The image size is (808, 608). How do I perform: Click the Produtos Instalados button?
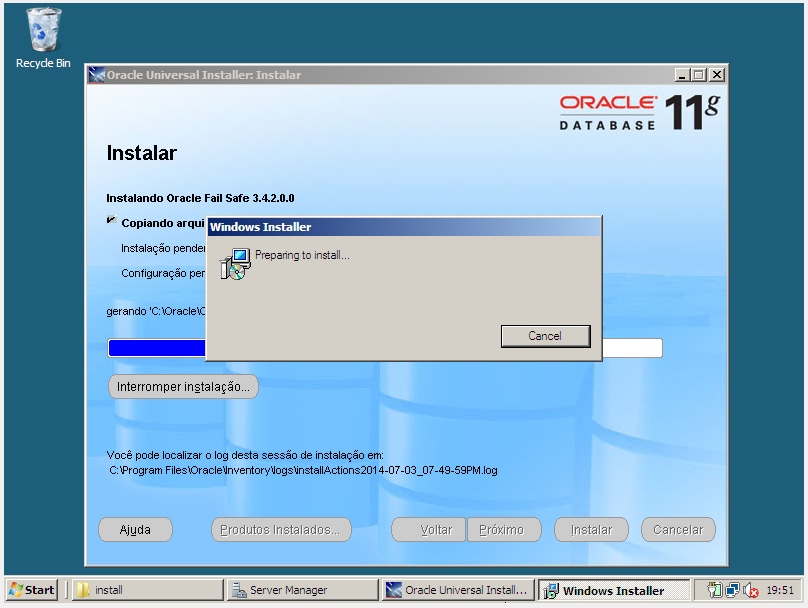click(x=280, y=529)
